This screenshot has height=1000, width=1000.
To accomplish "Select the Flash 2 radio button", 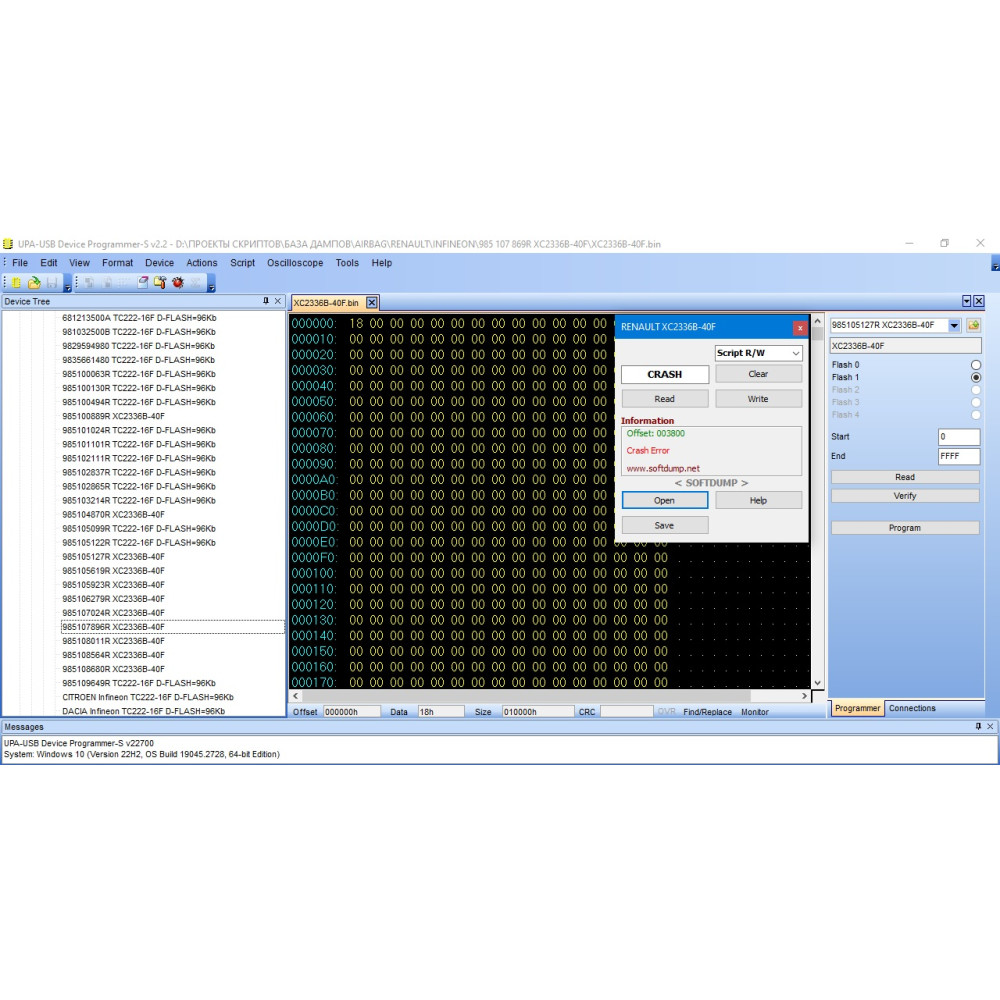I will click(x=975, y=390).
